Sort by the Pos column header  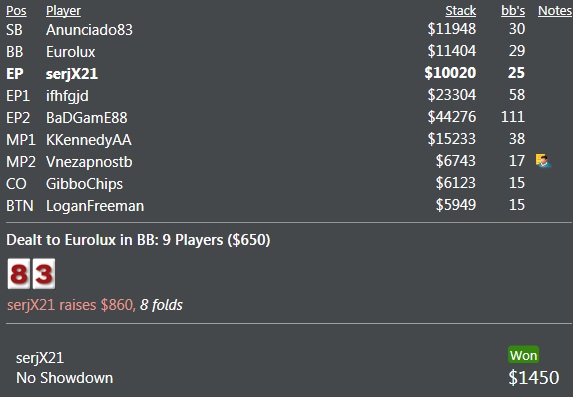point(16,11)
